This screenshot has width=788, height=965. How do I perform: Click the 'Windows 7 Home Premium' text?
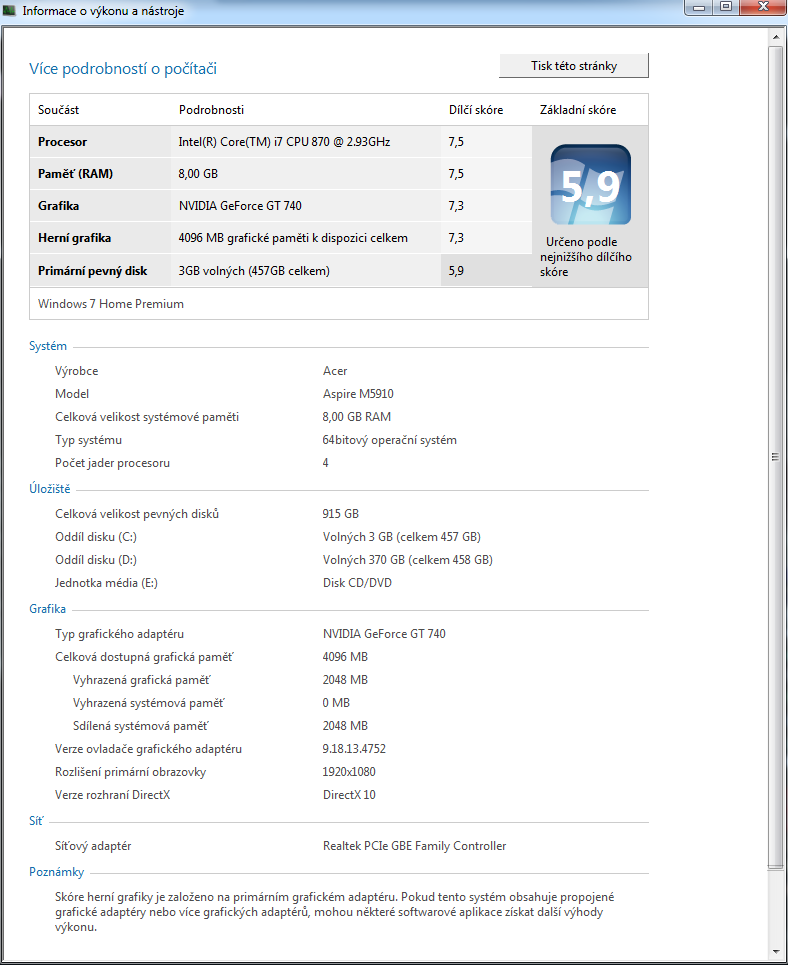111,304
